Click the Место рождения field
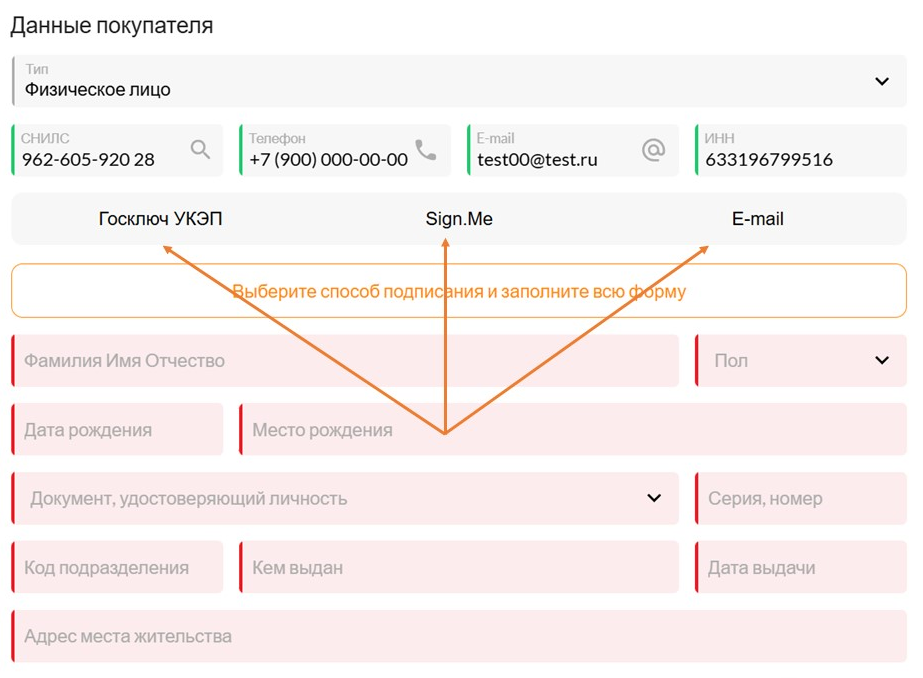Screen dimensions: 923x678 [x=573, y=430]
